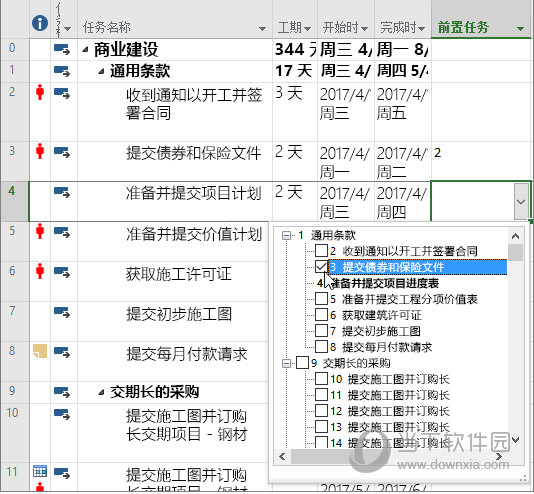
Task: Open 开始时间 column filter dropdown
Action: coord(364,29)
